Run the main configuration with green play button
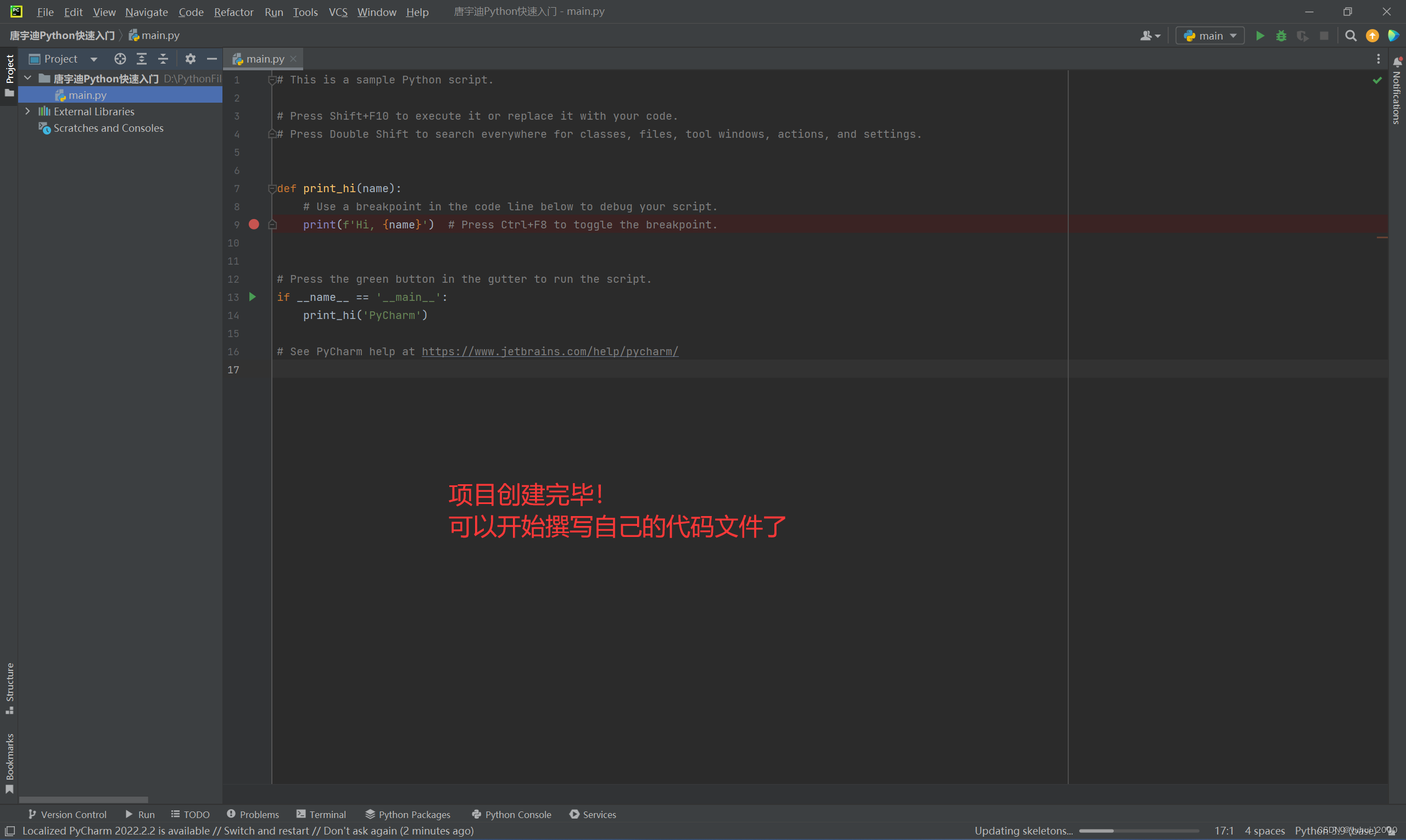The image size is (1406, 840). 1260,36
